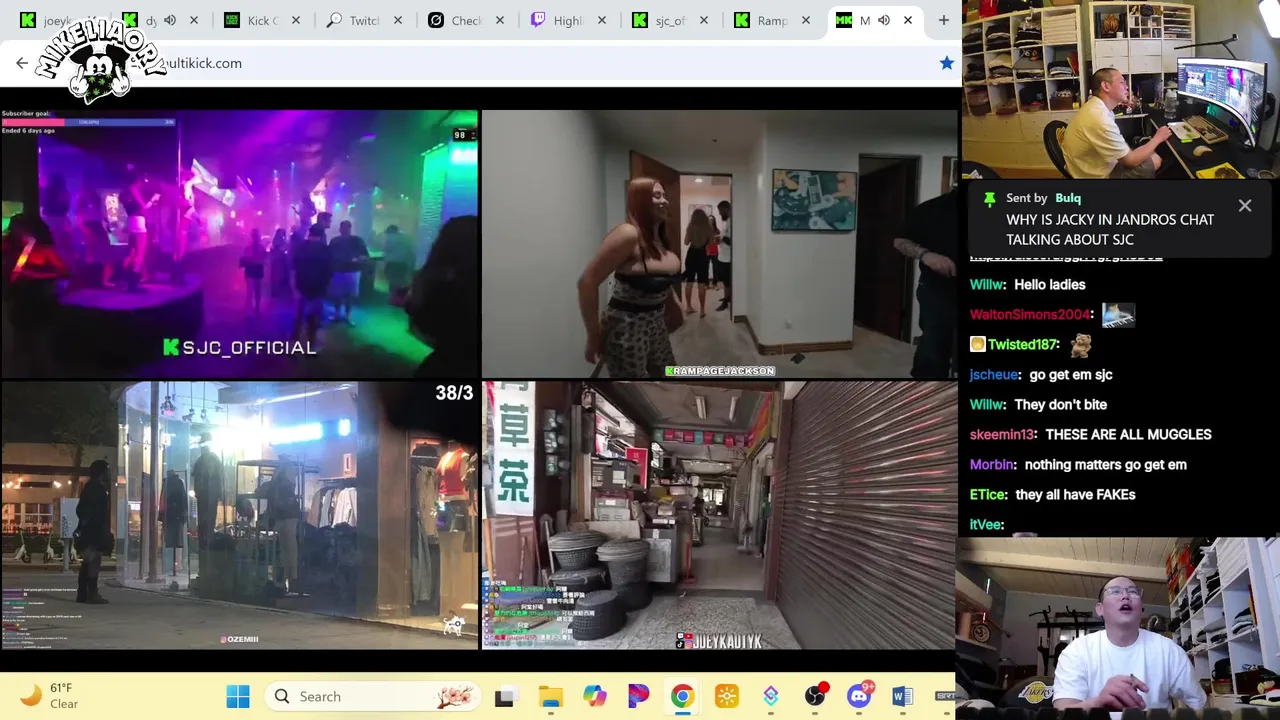Switch to the Check tab
This screenshot has width=1280, height=720.
point(464,20)
